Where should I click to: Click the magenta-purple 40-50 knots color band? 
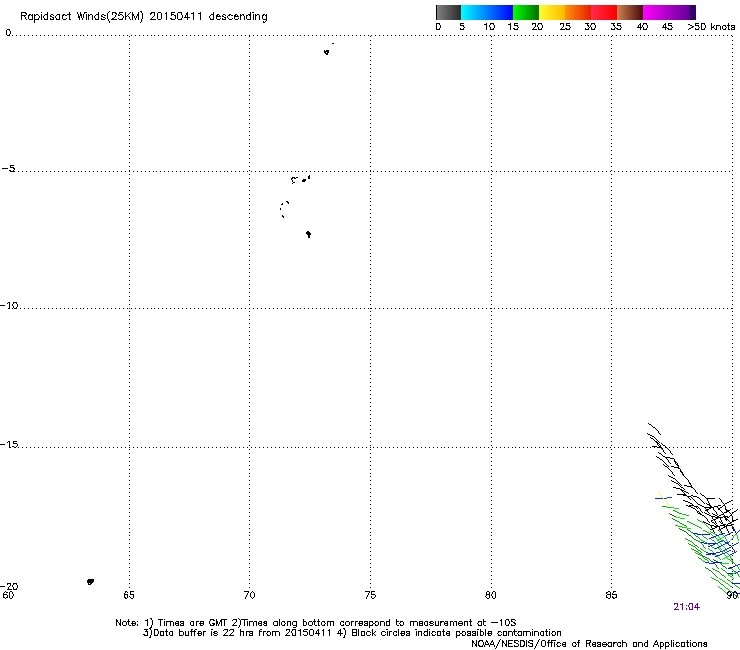point(669,12)
